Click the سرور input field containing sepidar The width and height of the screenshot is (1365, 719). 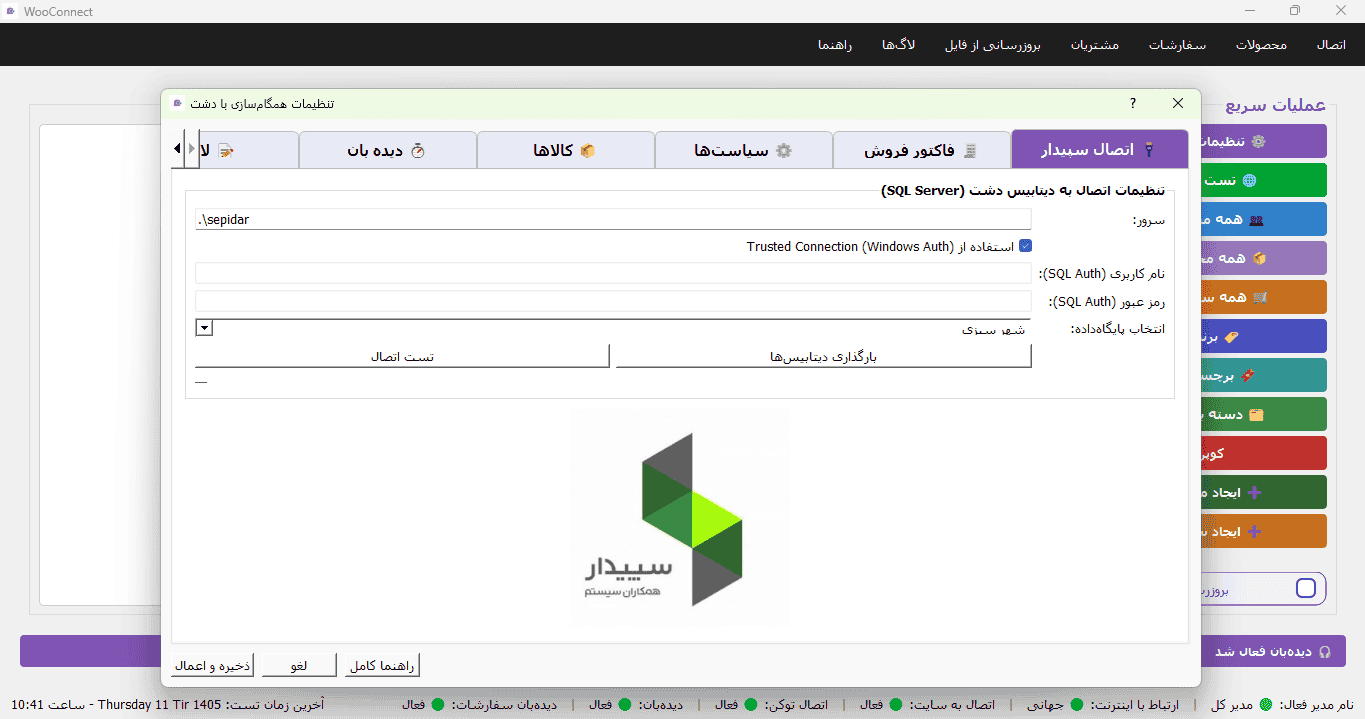coord(613,219)
